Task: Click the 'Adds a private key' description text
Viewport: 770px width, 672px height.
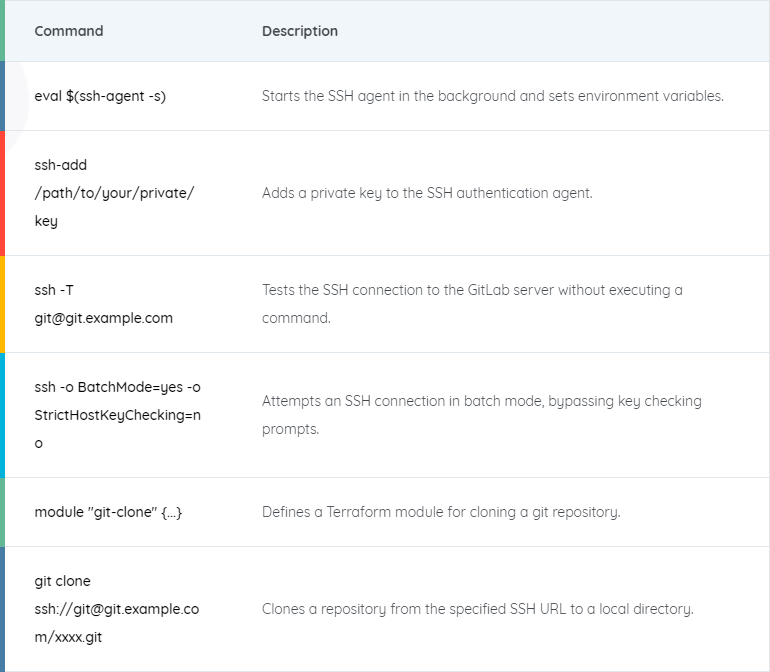Action: coord(427,193)
